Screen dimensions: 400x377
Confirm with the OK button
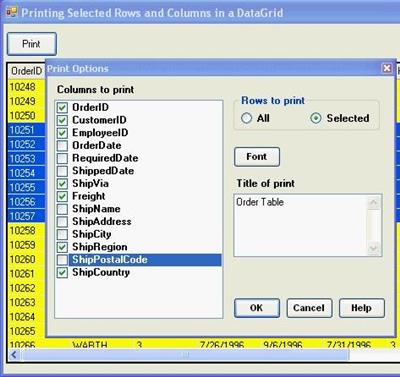point(257,308)
